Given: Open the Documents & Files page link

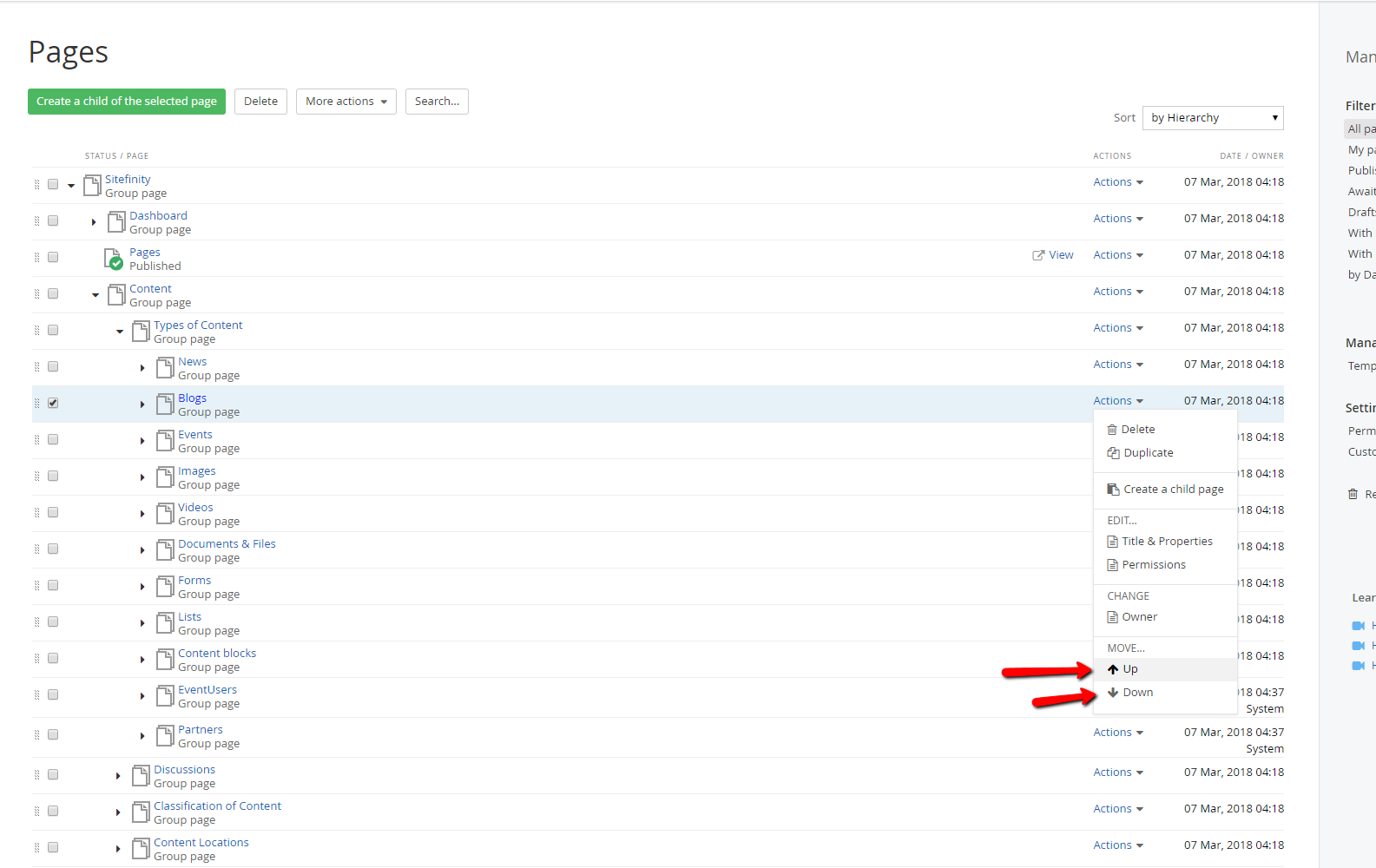Looking at the screenshot, I should coord(227,544).
